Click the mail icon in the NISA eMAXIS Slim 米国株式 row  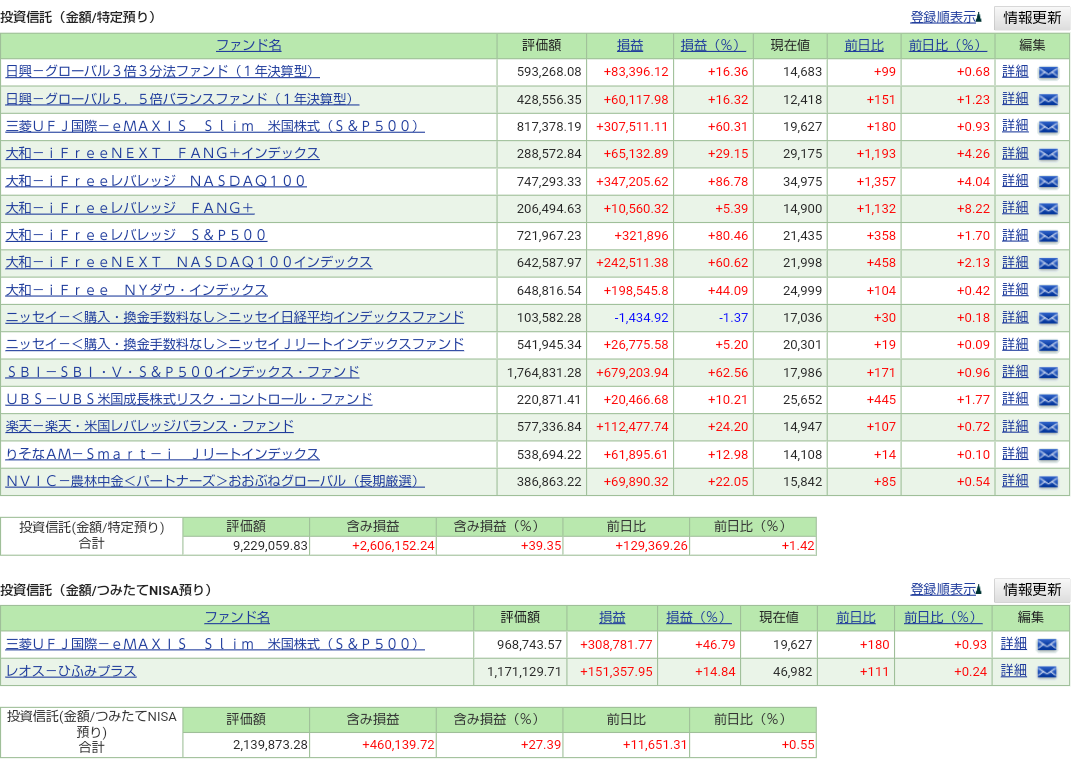click(x=1046, y=645)
